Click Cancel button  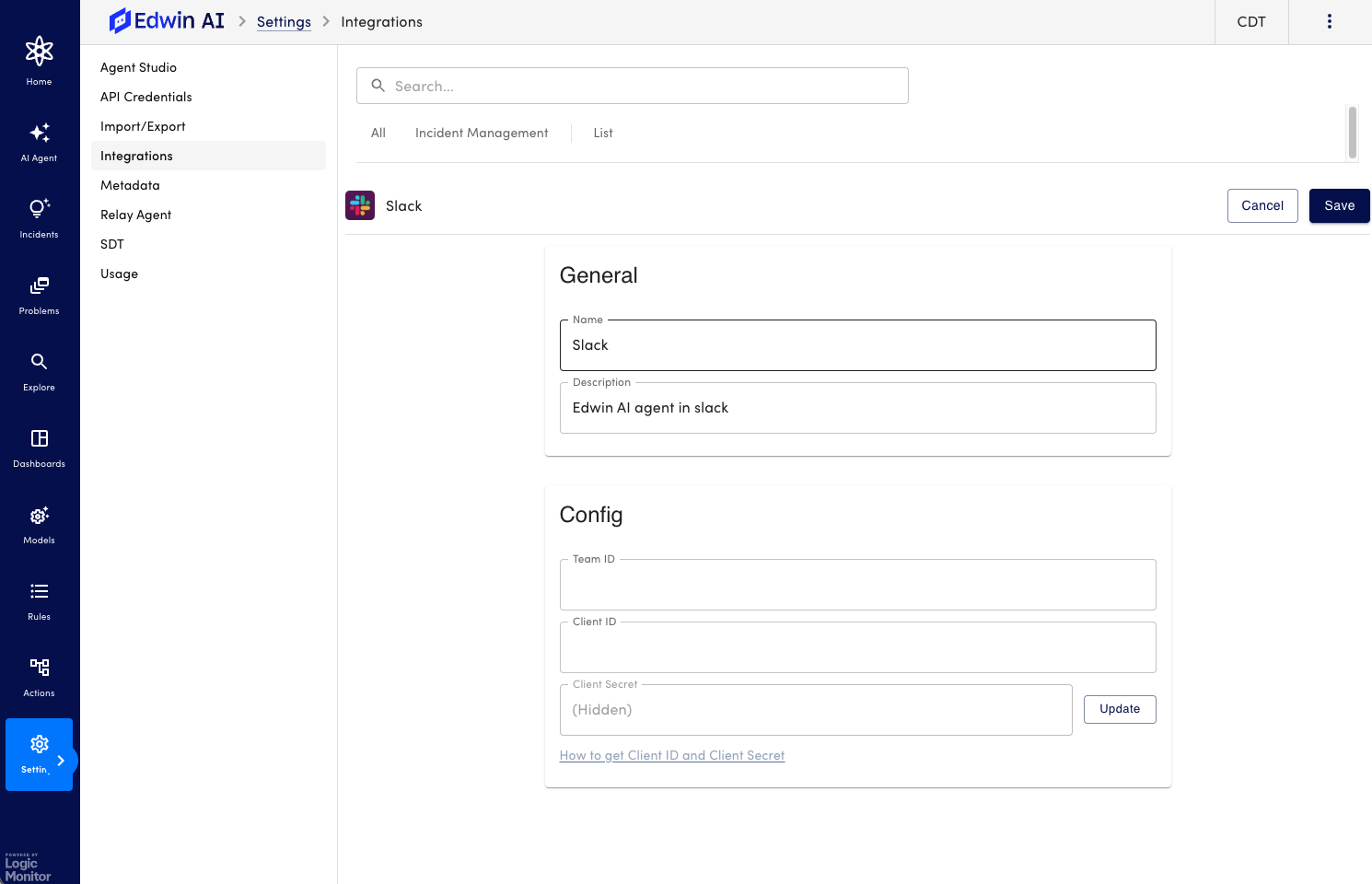click(1262, 205)
